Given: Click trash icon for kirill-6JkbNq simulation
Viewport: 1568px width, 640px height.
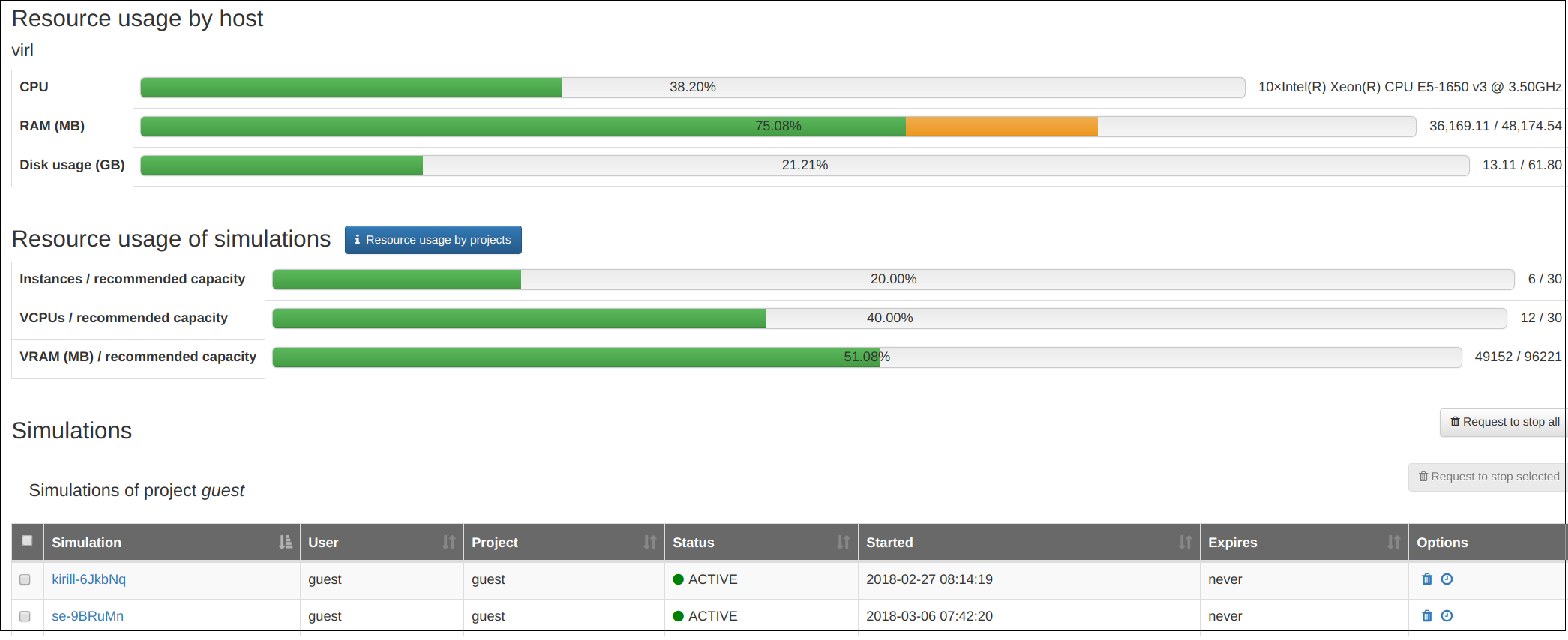Looking at the screenshot, I should tap(1427, 579).
